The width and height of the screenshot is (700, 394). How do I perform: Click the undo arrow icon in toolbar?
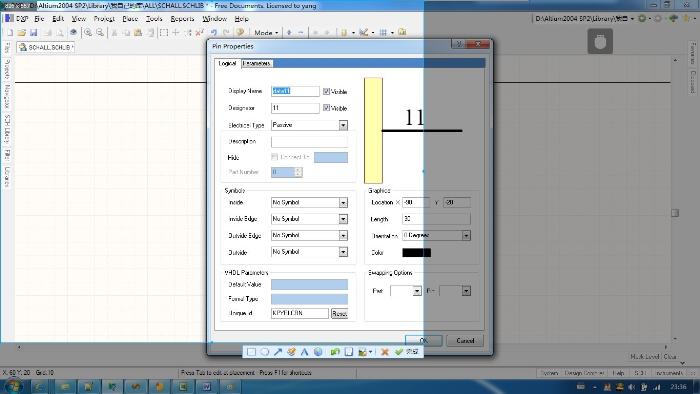(x=214, y=33)
